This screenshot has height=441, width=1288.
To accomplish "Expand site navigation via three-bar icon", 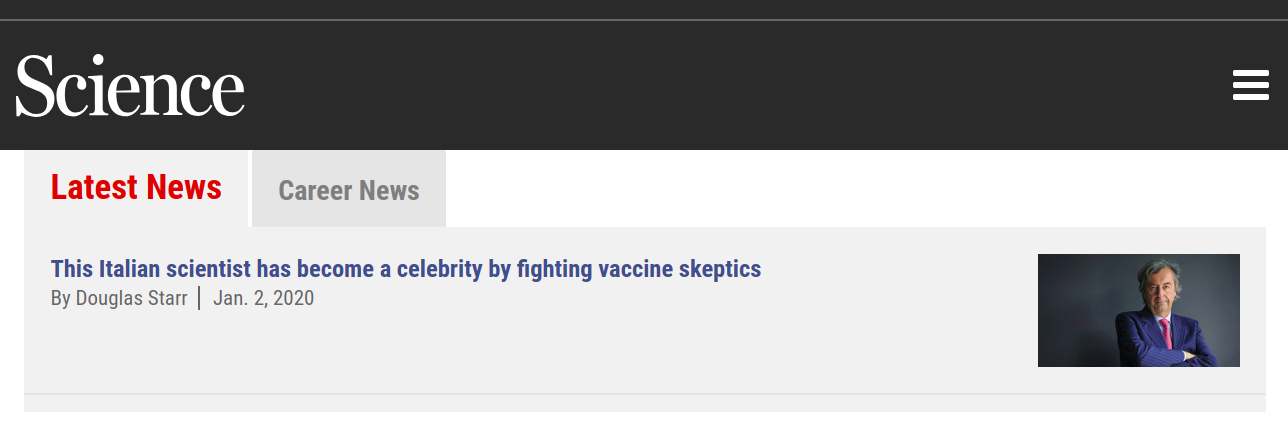I will coord(1251,85).
